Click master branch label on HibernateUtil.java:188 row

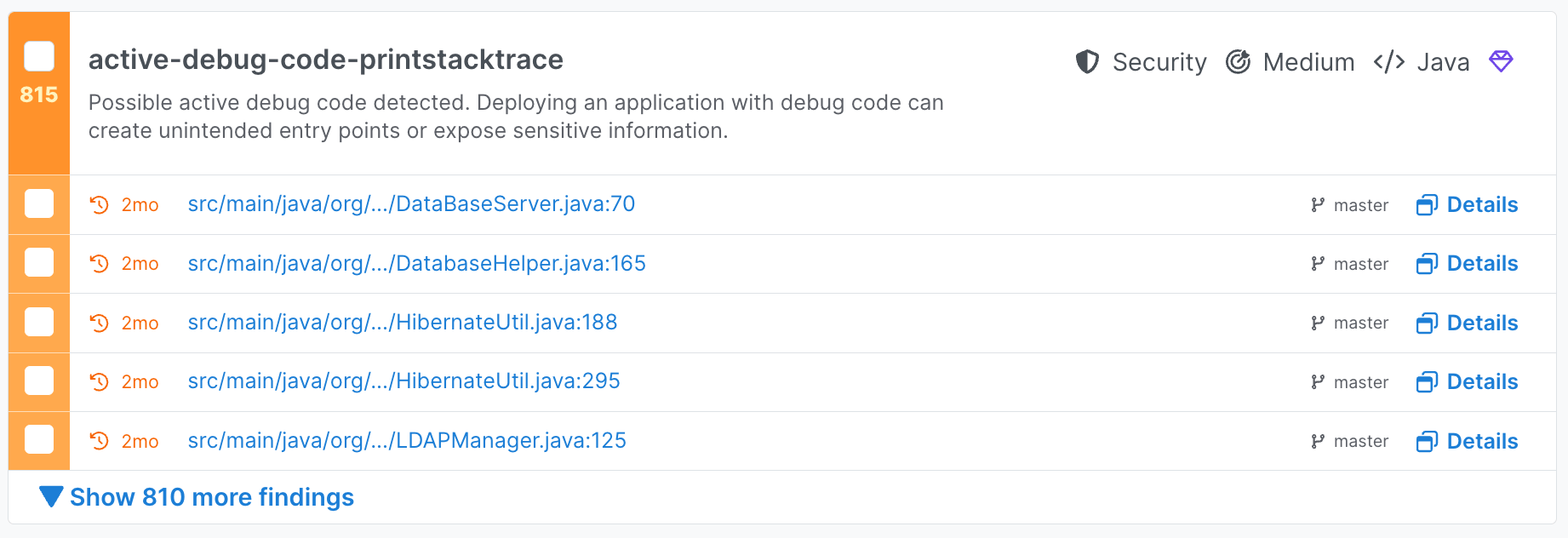pos(1360,323)
